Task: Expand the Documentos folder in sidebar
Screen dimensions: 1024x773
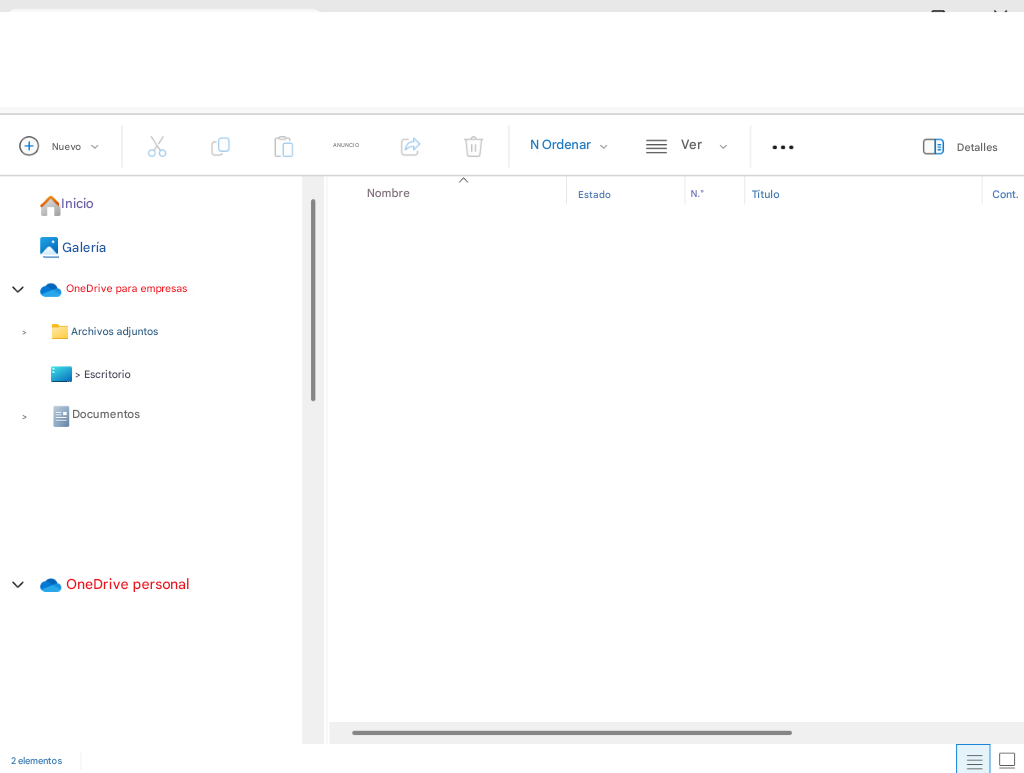Action: (x=23, y=415)
